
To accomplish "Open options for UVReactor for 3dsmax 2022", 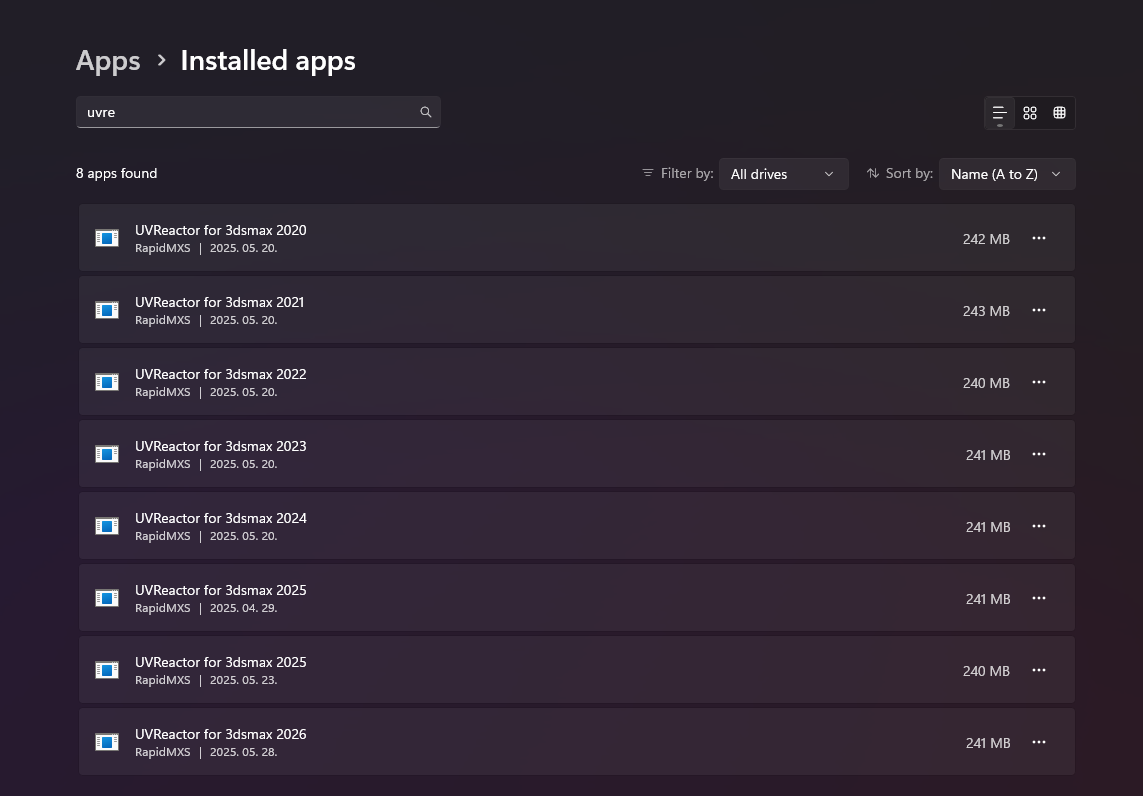I will (x=1039, y=383).
